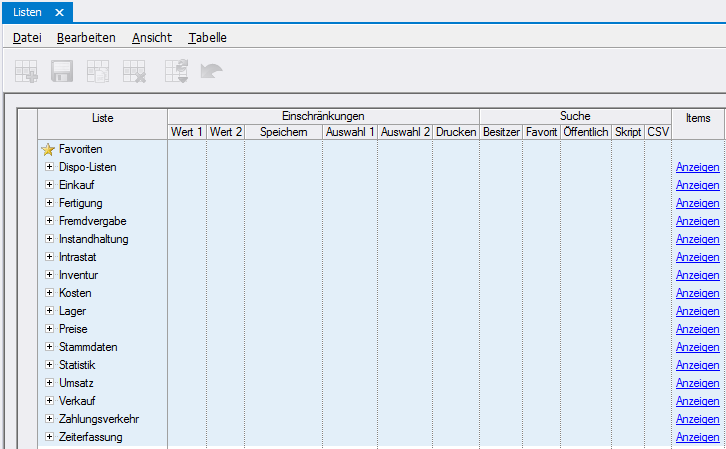Click the refresh table toolbar icon
Screen dimensions: 726x449
click(176, 71)
